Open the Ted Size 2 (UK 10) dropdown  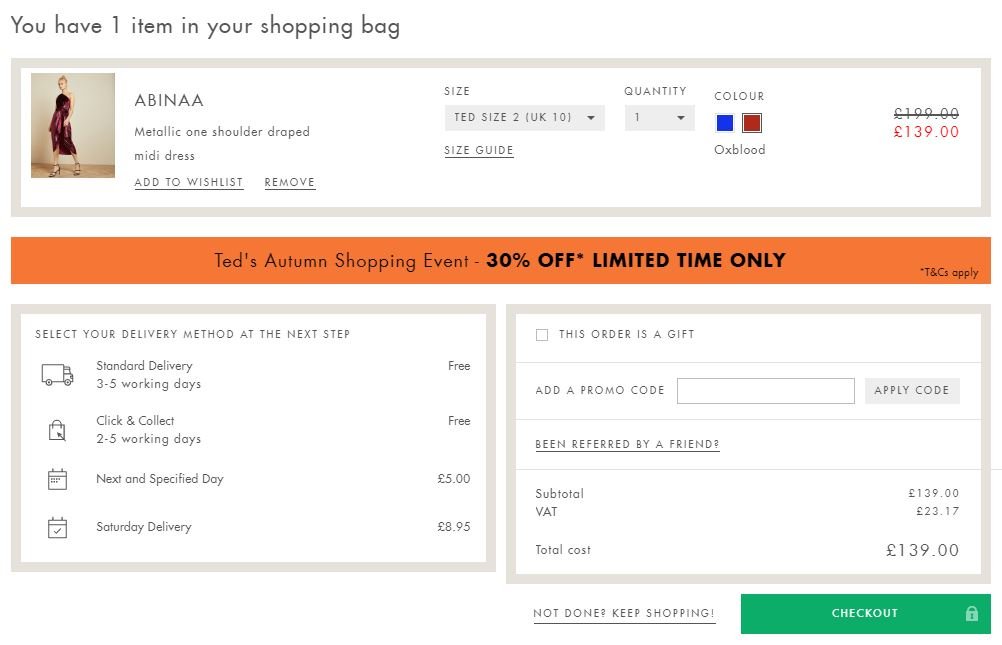click(525, 118)
